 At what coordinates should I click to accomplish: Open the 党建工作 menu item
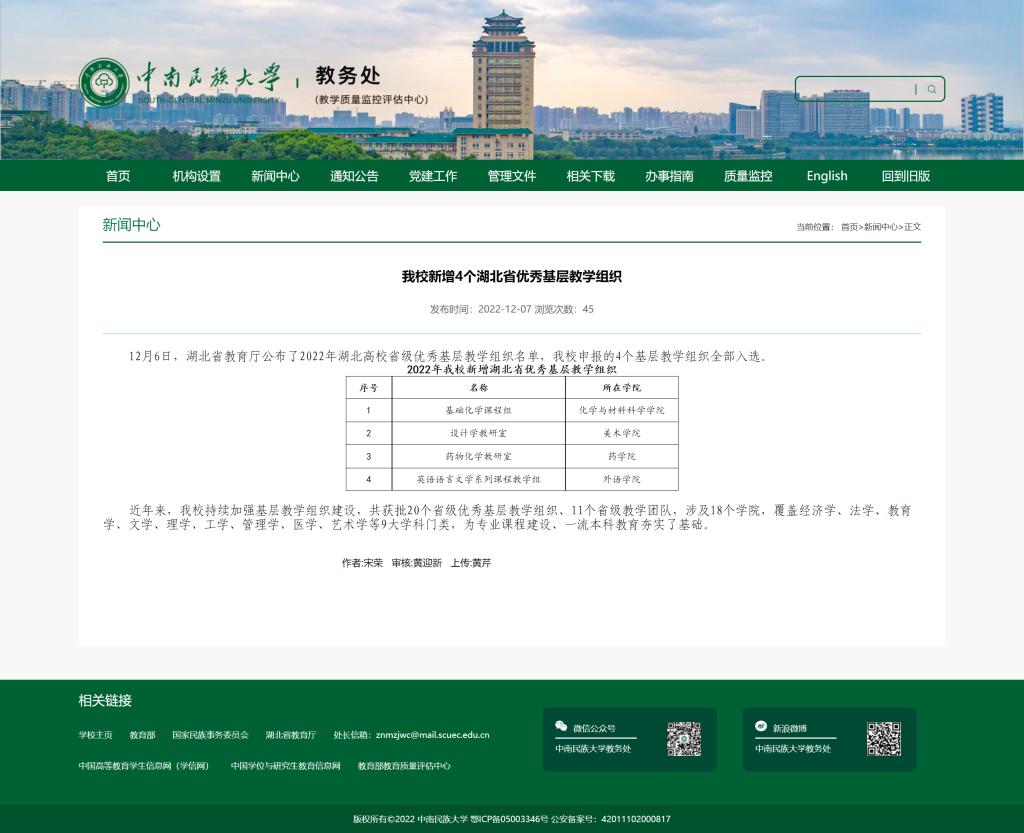coord(433,176)
